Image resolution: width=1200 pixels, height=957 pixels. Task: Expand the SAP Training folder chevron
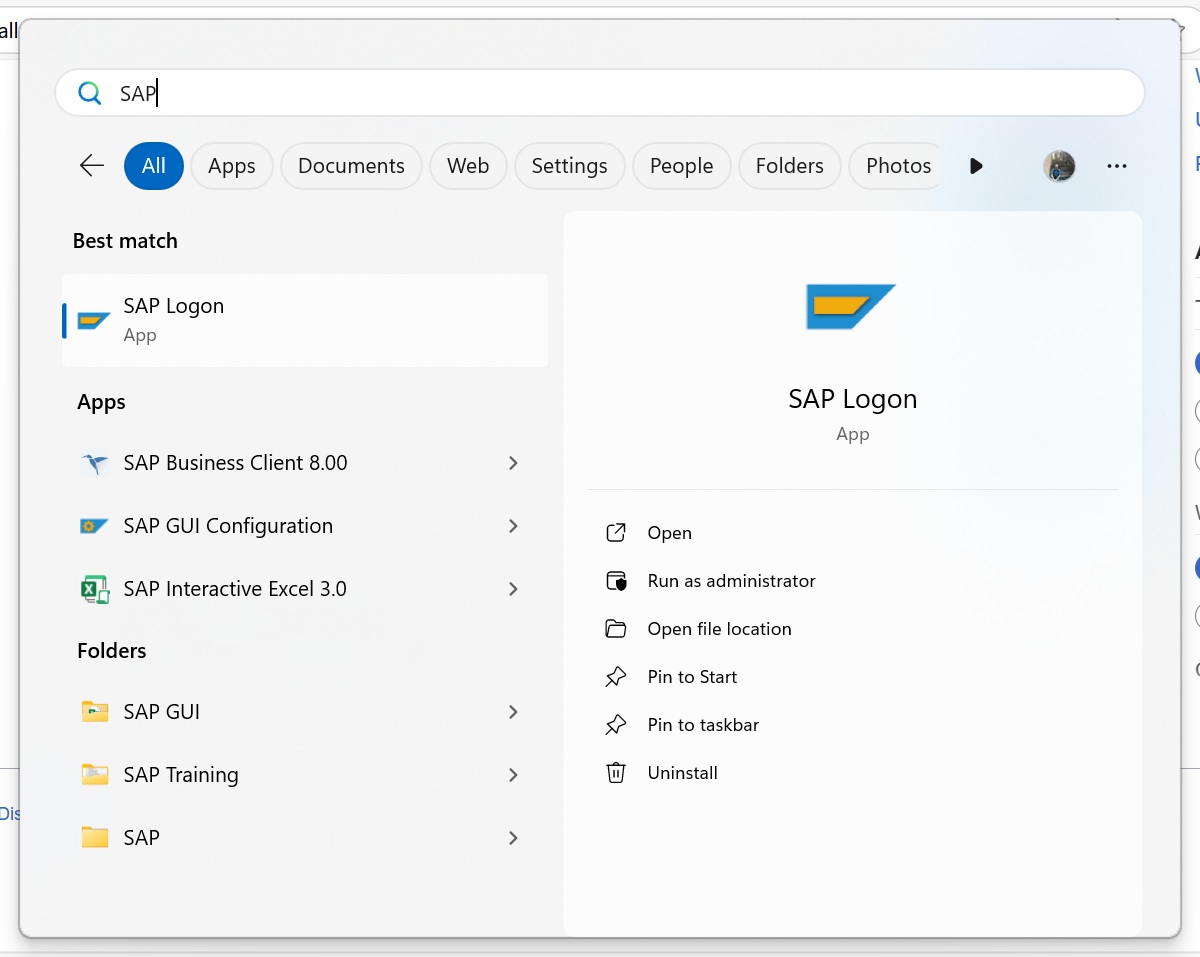tap(513, 775)
